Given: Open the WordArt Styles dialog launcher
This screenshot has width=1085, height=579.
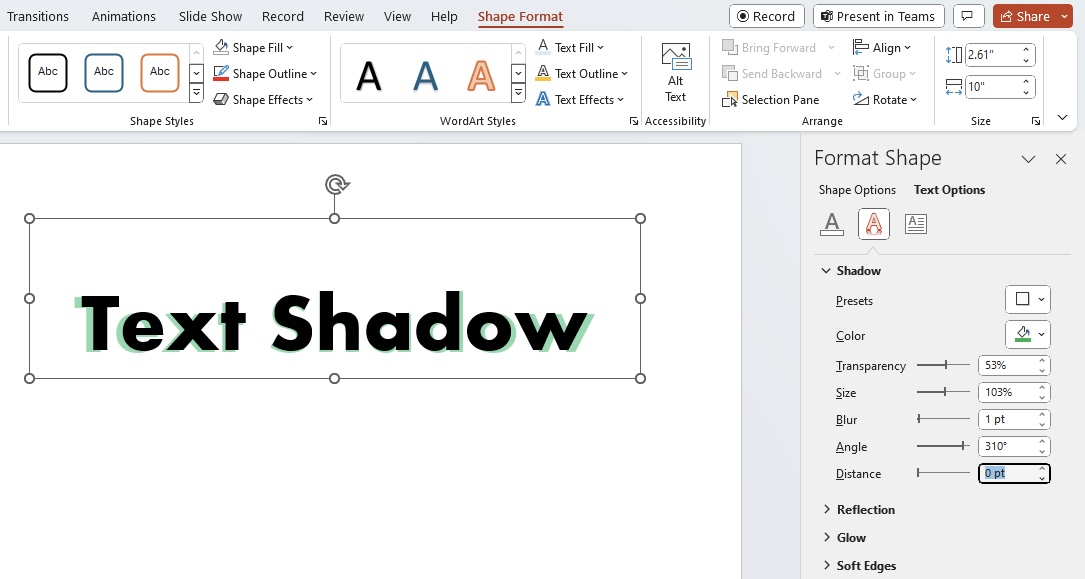Looking at the screenshot, I should point(634,121).
